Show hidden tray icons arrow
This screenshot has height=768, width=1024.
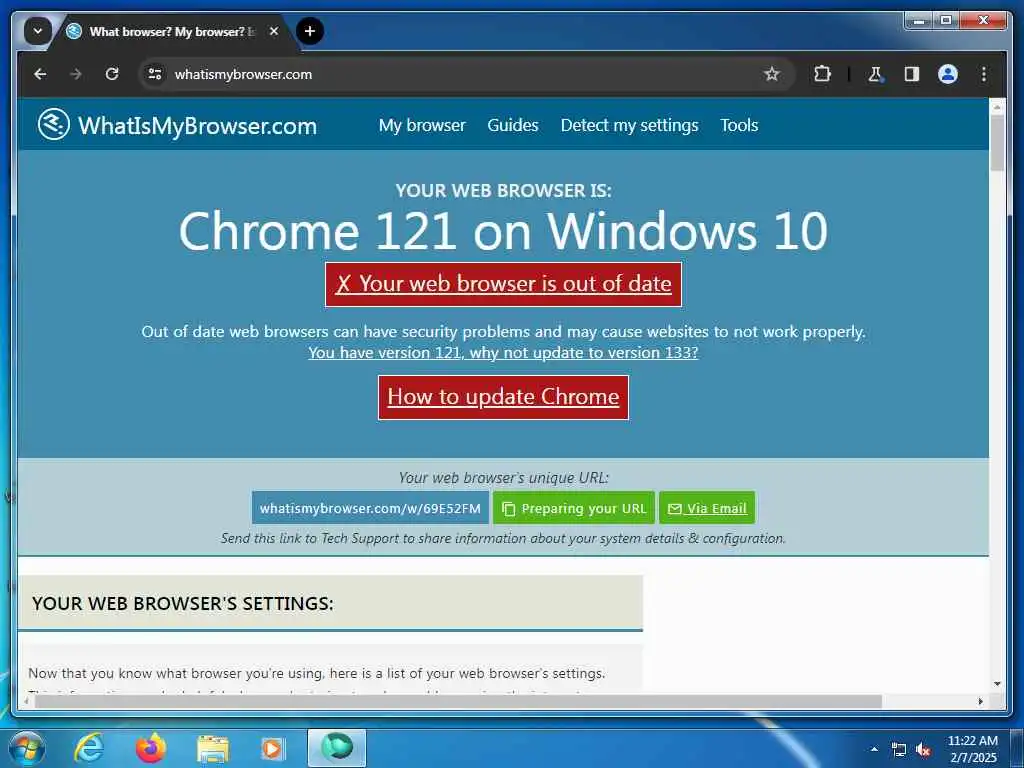pos(874,750)
